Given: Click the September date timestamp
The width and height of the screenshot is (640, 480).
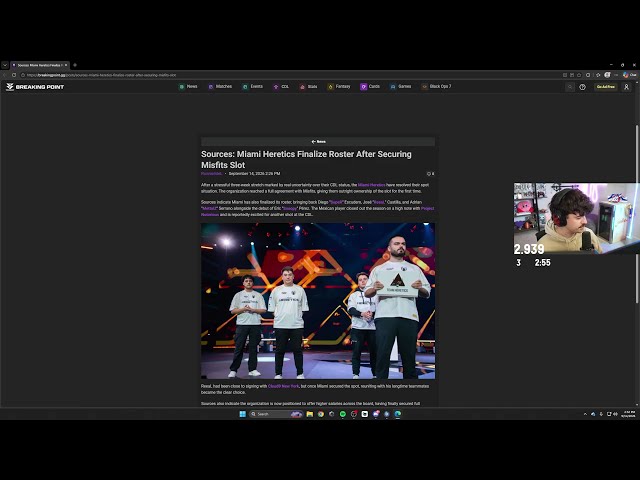Looking at the screenshot, I should coord(254,174).
